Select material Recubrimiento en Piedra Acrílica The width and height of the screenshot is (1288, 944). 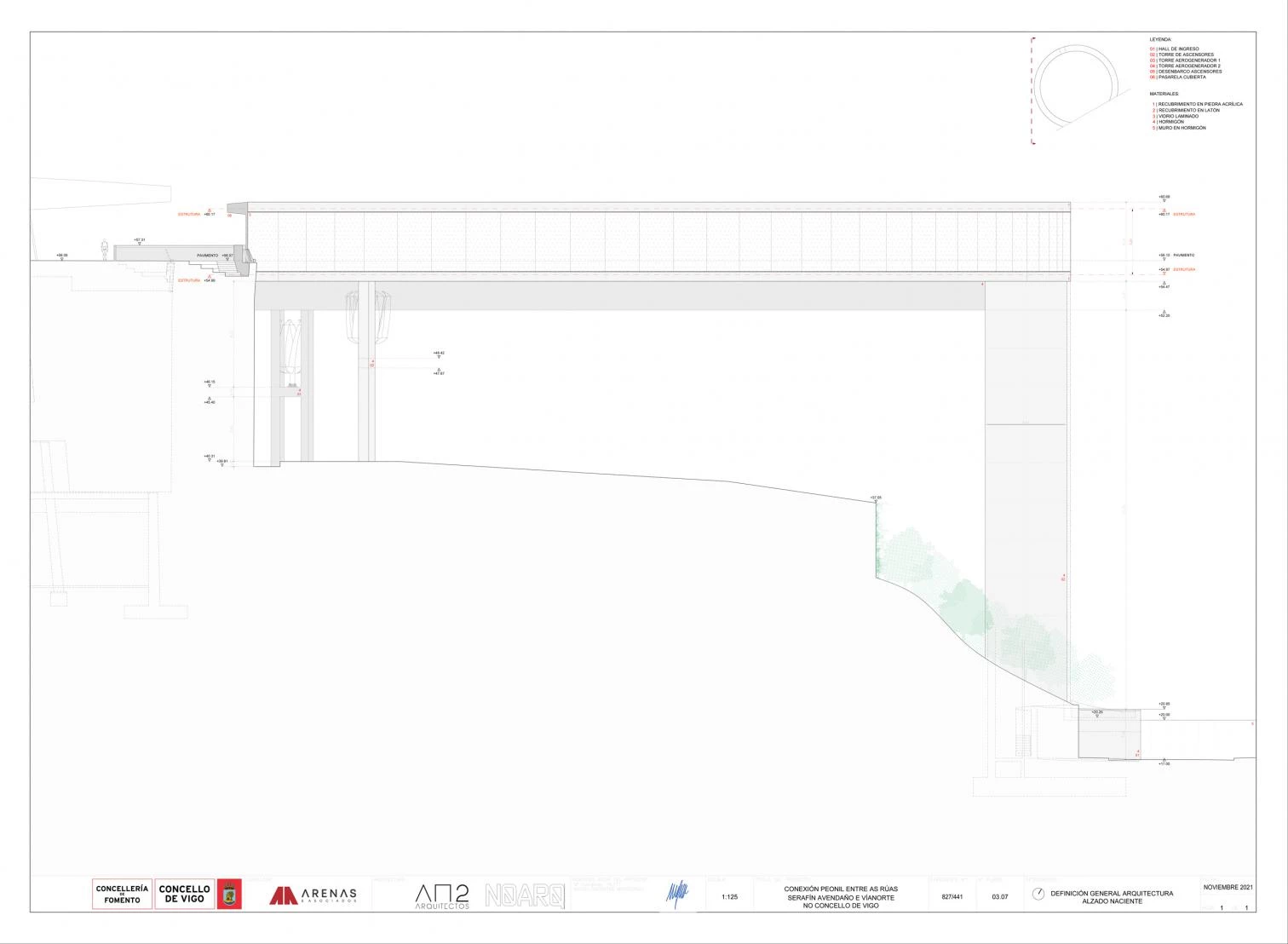click(1198, 104)
